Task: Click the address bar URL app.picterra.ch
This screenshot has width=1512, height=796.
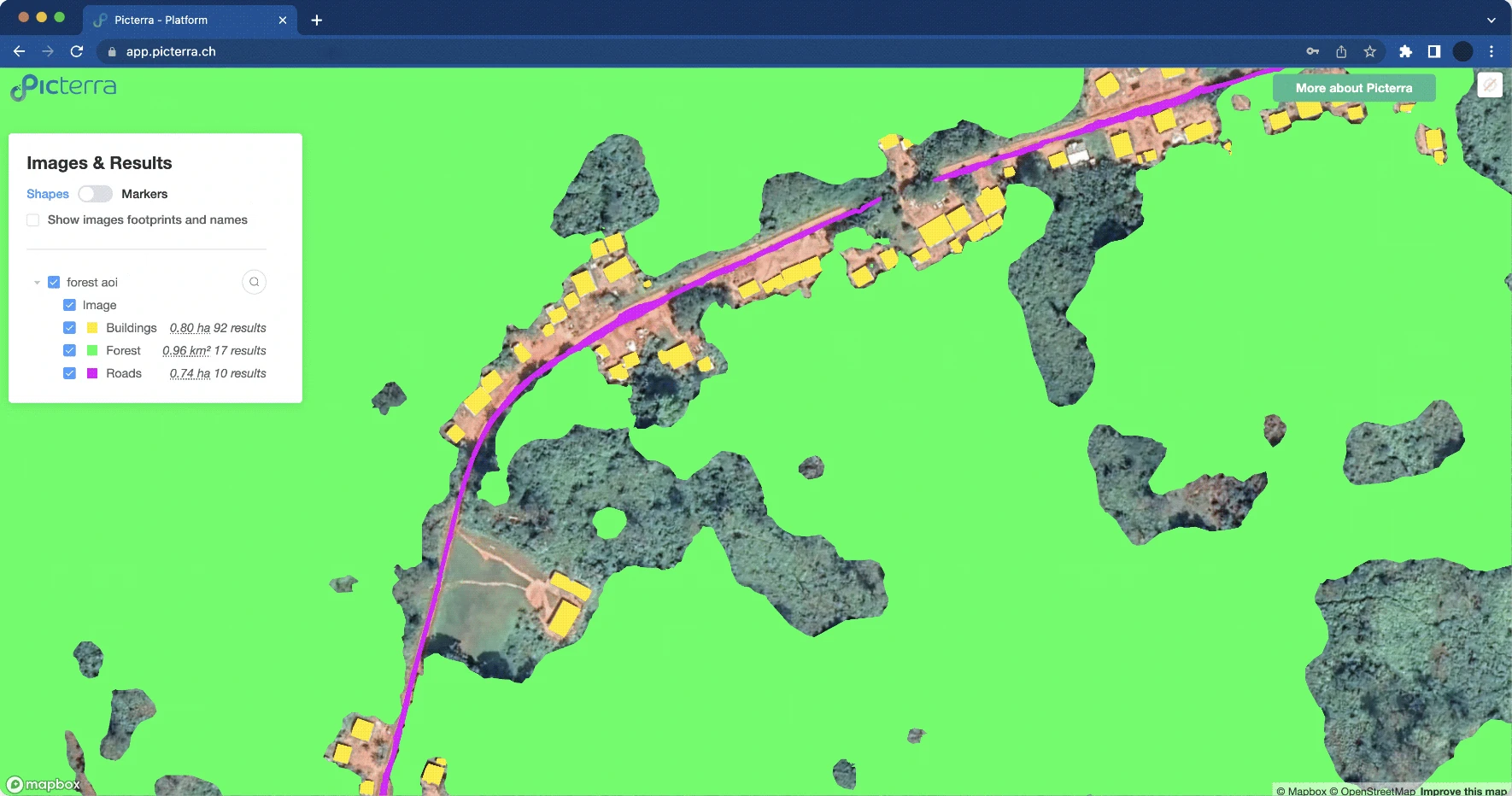Action: click(171, 51)
